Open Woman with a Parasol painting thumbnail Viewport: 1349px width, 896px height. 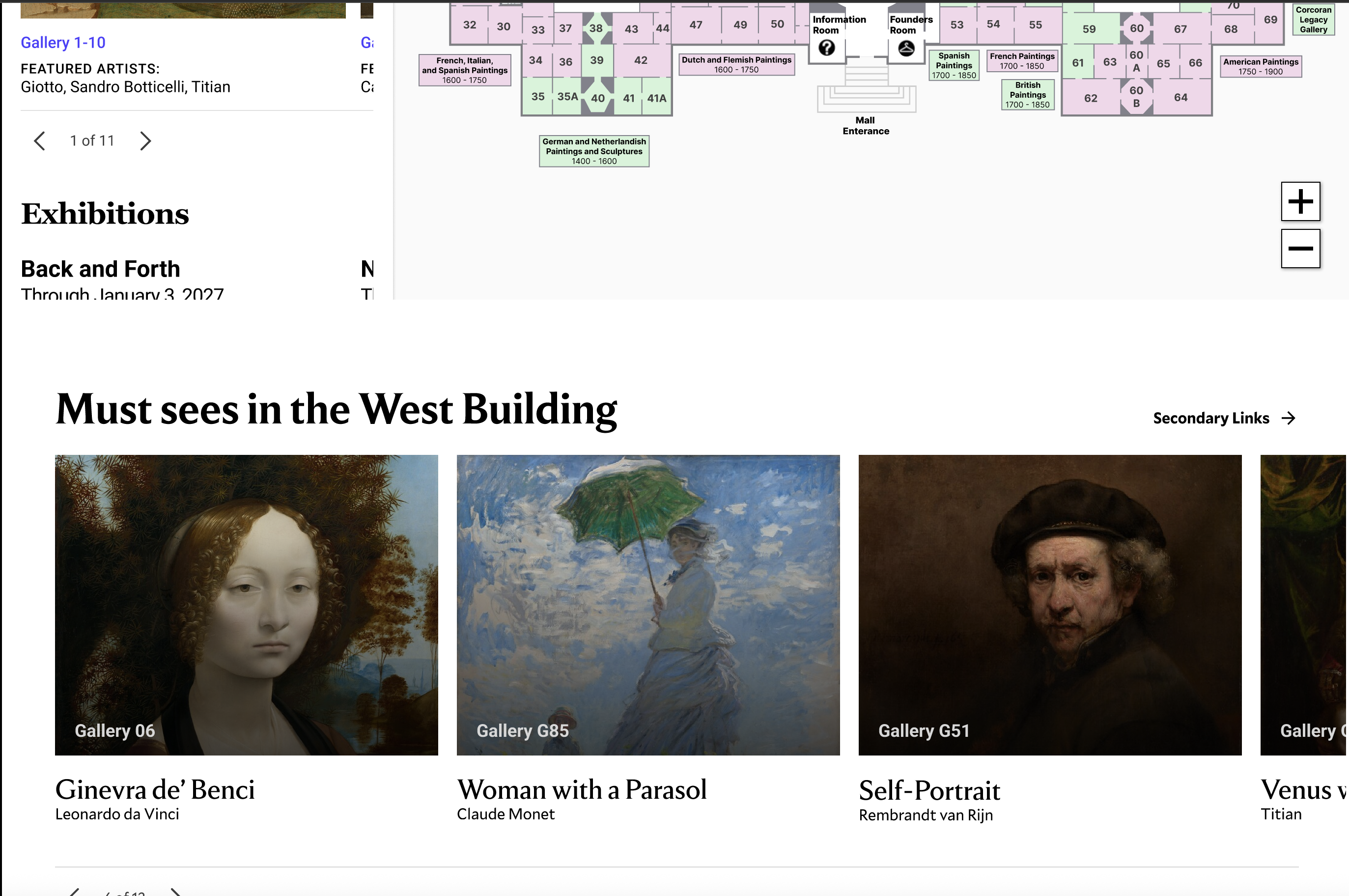tap(648, 605)
